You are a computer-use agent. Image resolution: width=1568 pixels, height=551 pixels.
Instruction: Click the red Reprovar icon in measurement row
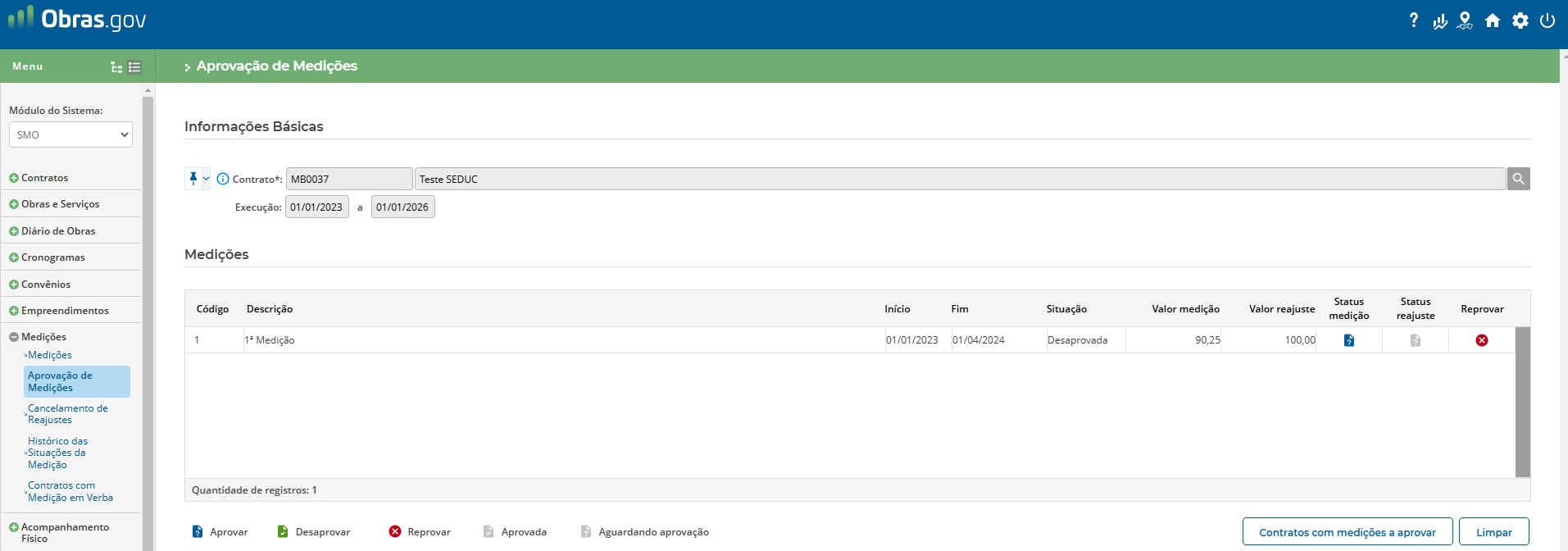(x=1481, y=340)
